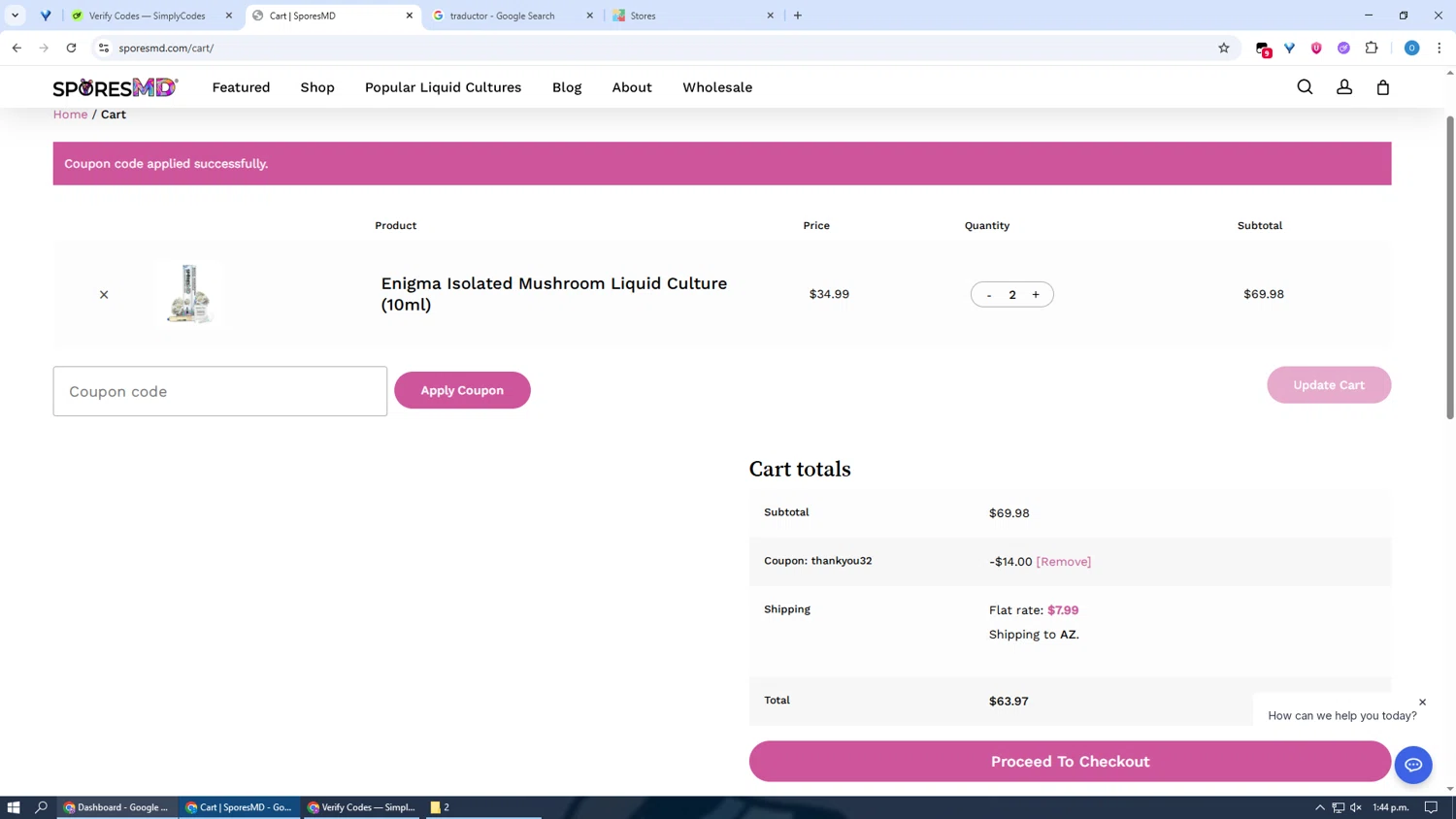Open the shopping bag cart icon
The image size is (1456, 819).
(1383, 87)
